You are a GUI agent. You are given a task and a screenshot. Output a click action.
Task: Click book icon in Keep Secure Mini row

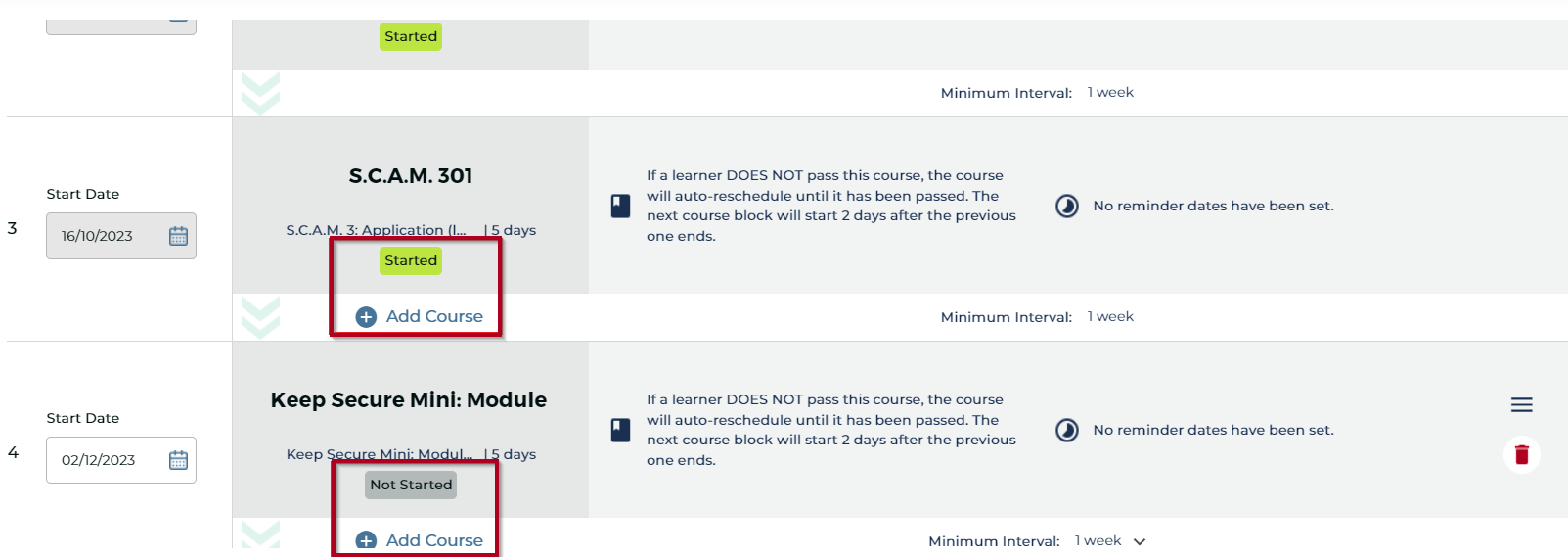click(620, 430)
